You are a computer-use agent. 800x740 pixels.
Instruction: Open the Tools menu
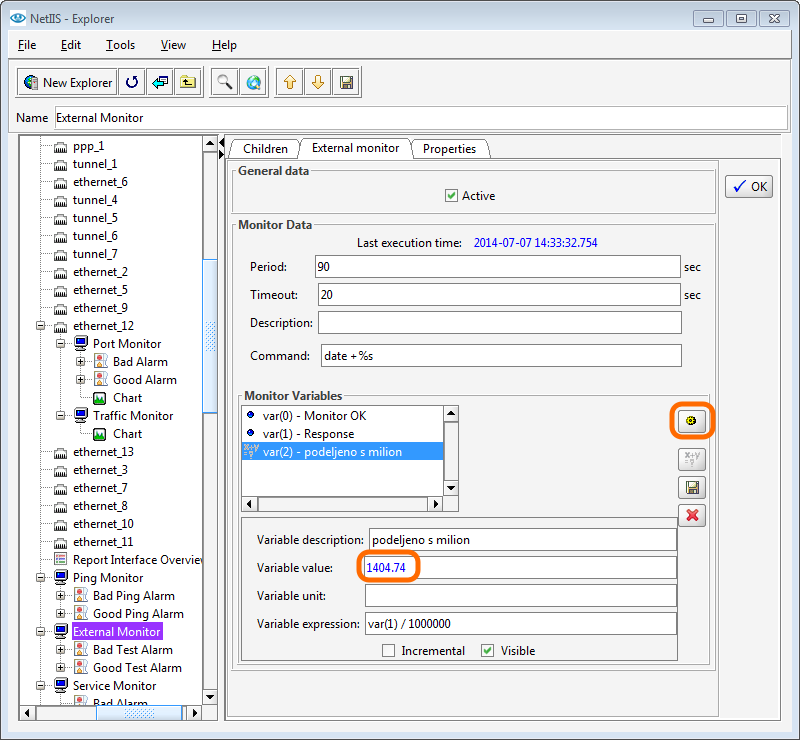point(120,45)
